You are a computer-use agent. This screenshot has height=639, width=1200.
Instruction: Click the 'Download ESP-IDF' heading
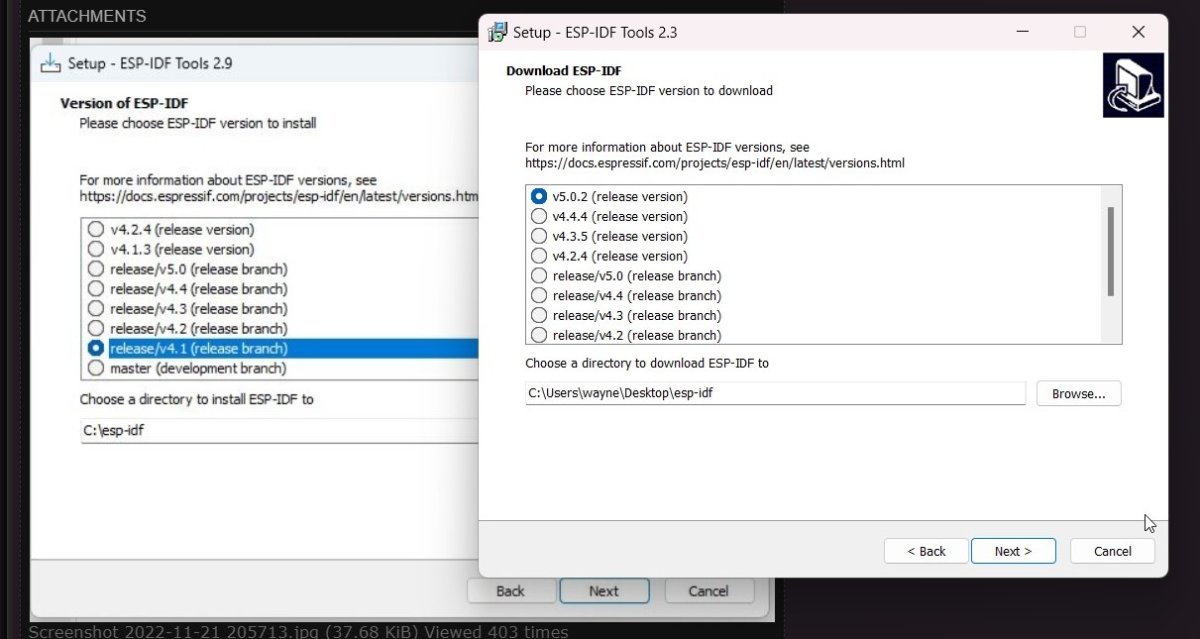pyautogui.click(x=563, y=71)
